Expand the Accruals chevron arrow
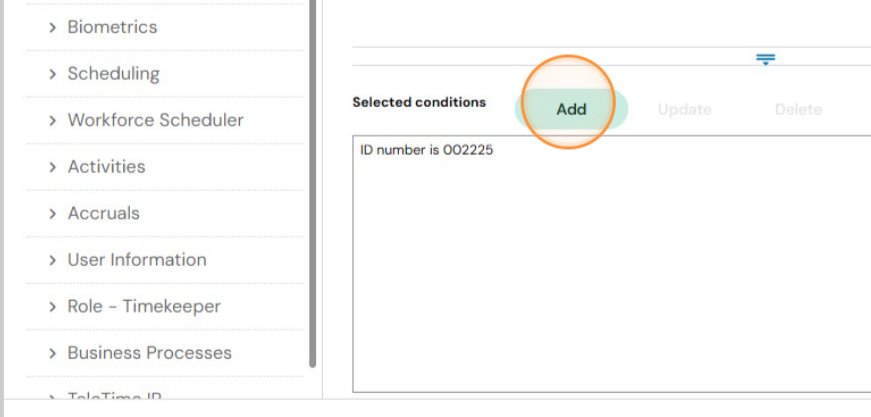 click(x=52, y=214)
